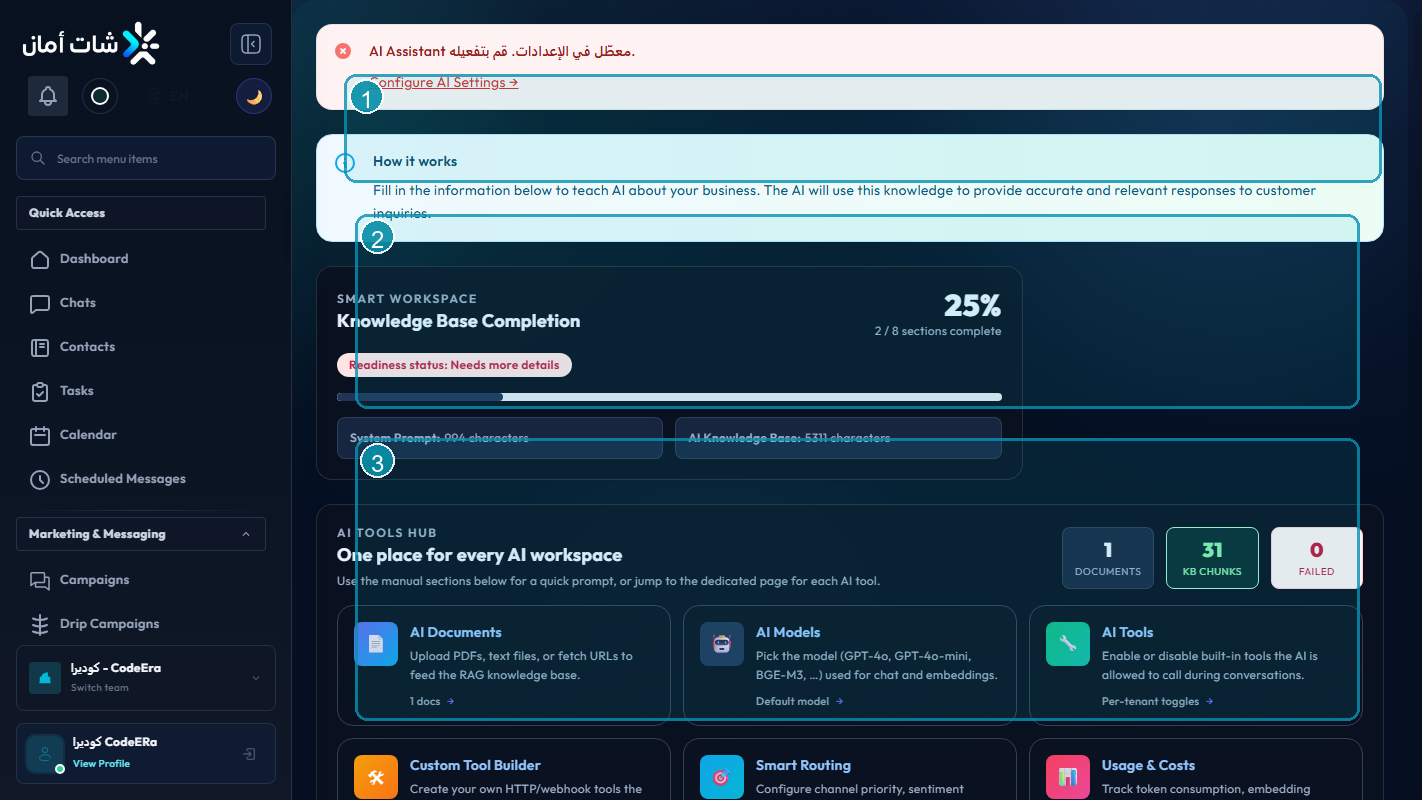Click the Configure AI Settings link

coord(444,83)
